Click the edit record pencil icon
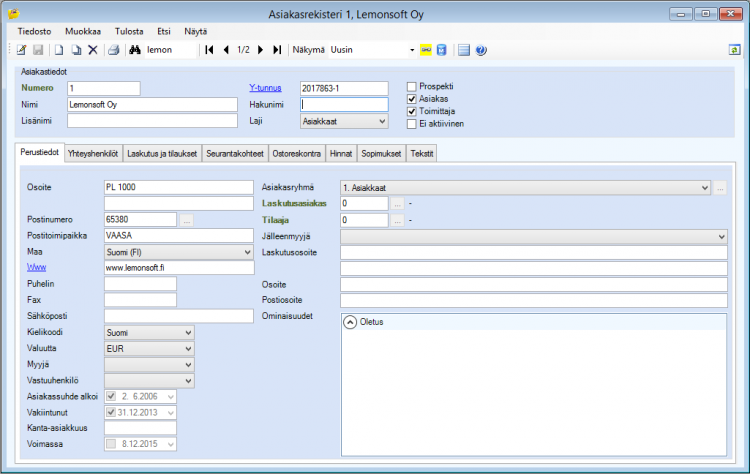 pos(22,50)
